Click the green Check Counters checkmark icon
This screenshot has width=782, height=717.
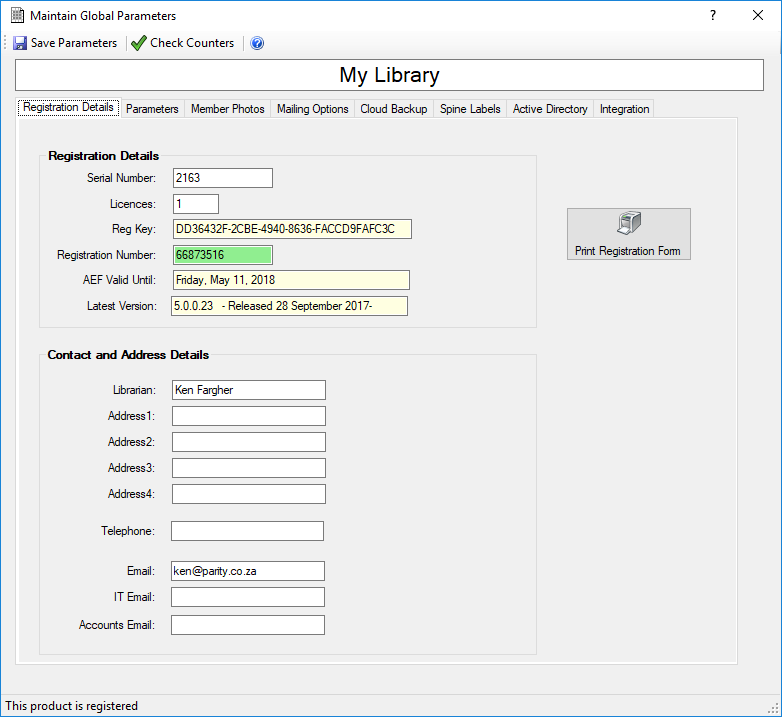[138, 43]
